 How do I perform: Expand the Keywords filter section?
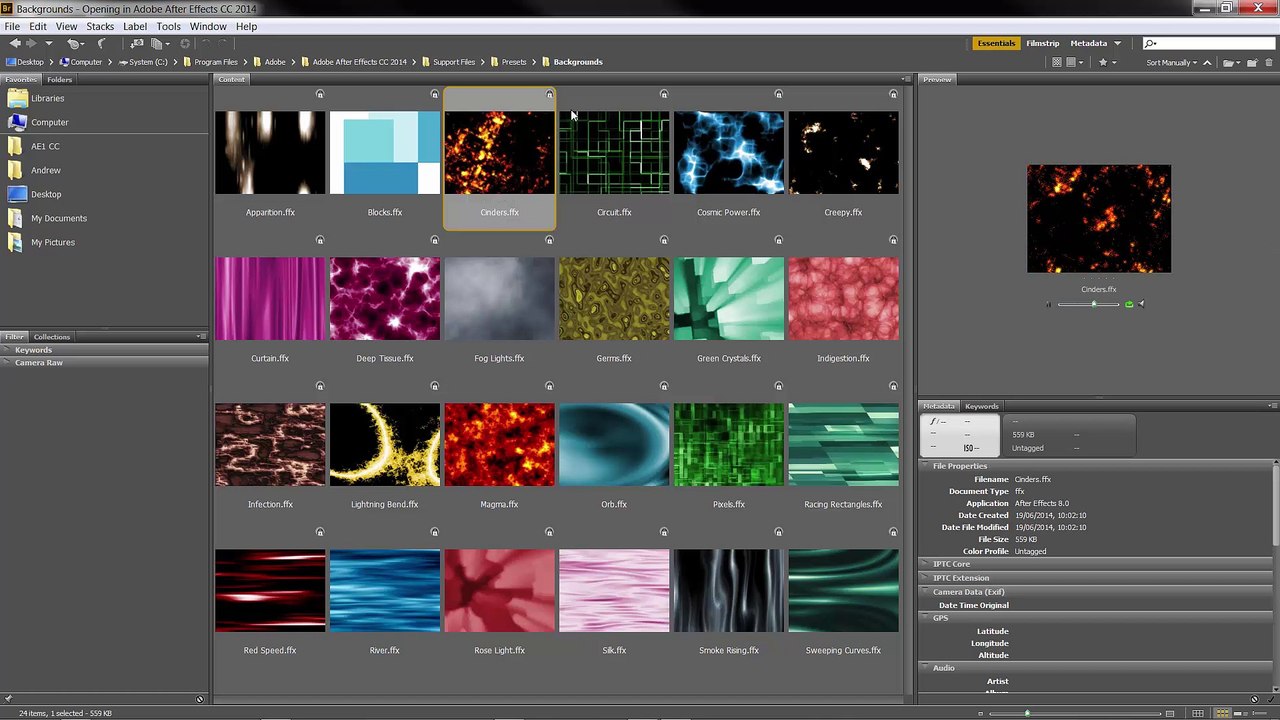33,350
